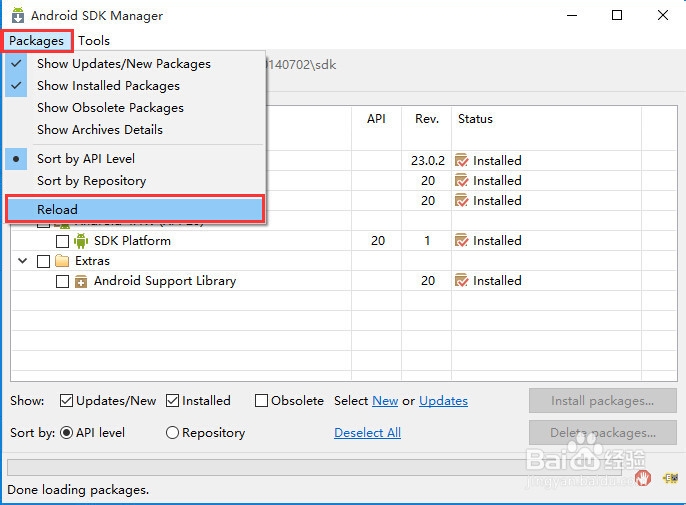686x505 pixels.
Task: Collapse the Extras tree node
Action: (23, 261)
